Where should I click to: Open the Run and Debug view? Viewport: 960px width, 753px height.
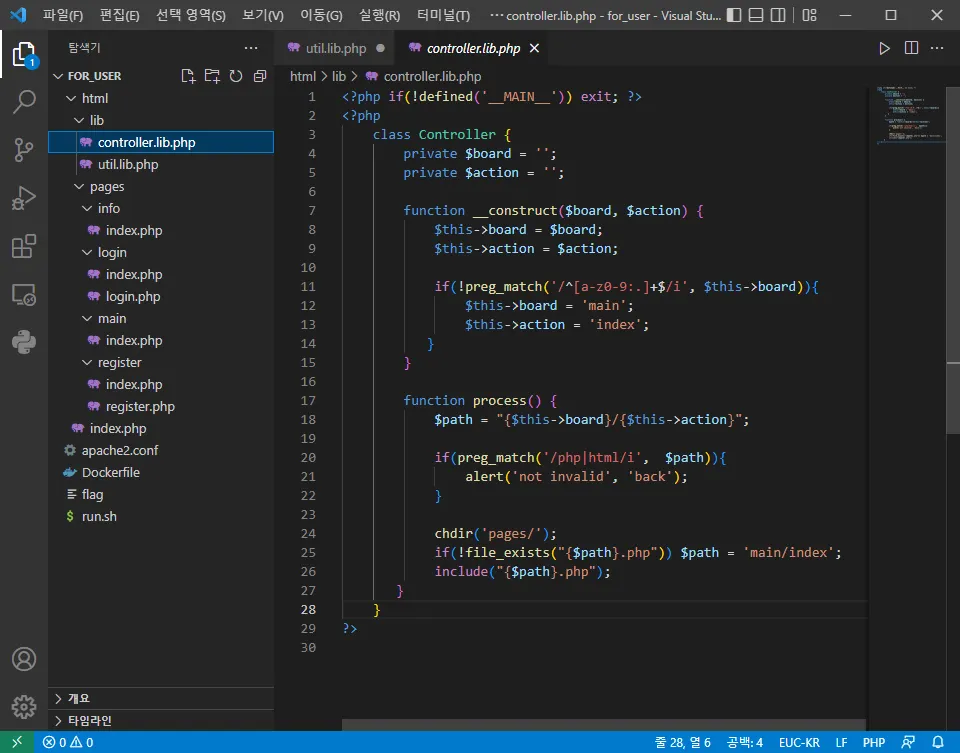pyautogui.click(x=24, y=198)
